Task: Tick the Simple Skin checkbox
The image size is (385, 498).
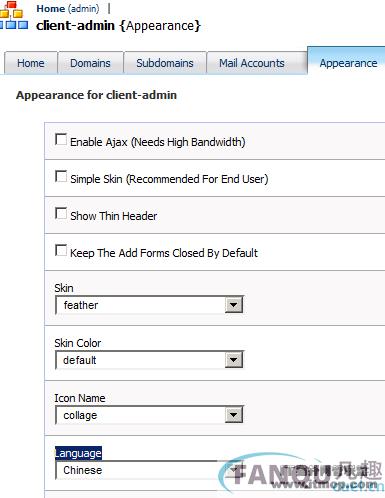Action: 61,176
